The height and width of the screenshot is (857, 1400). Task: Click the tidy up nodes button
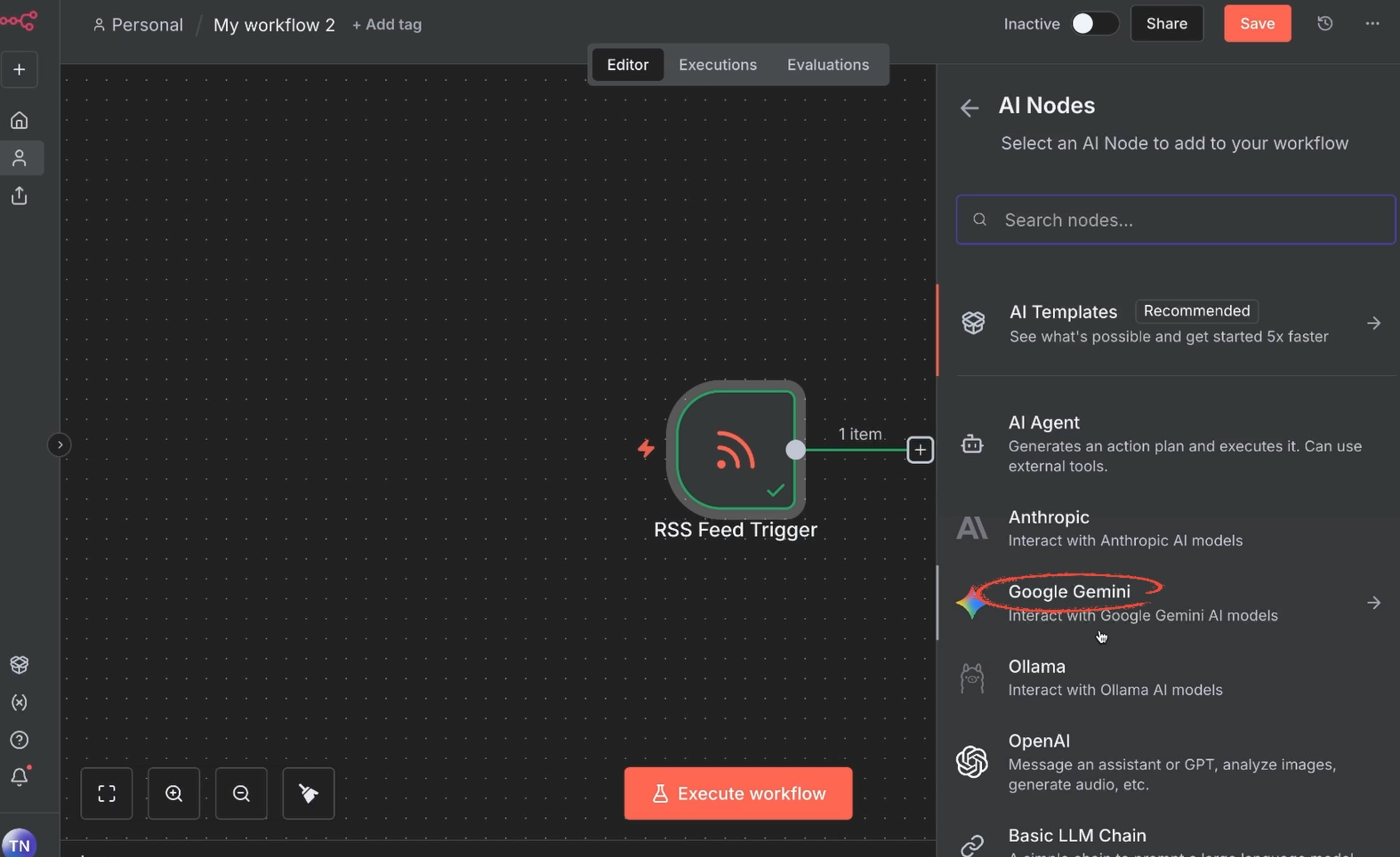click(x=309, y=793)
